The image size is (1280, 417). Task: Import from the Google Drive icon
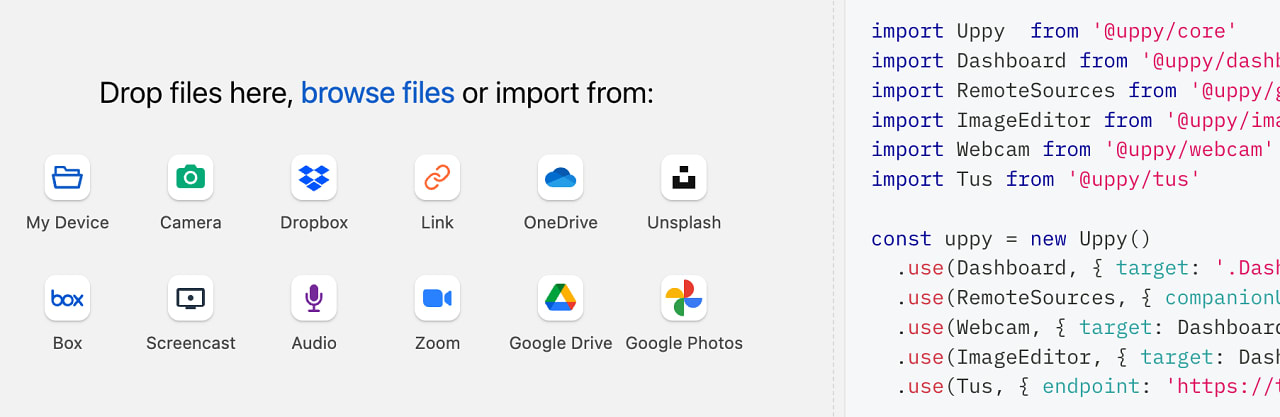(x=560, y=298)
